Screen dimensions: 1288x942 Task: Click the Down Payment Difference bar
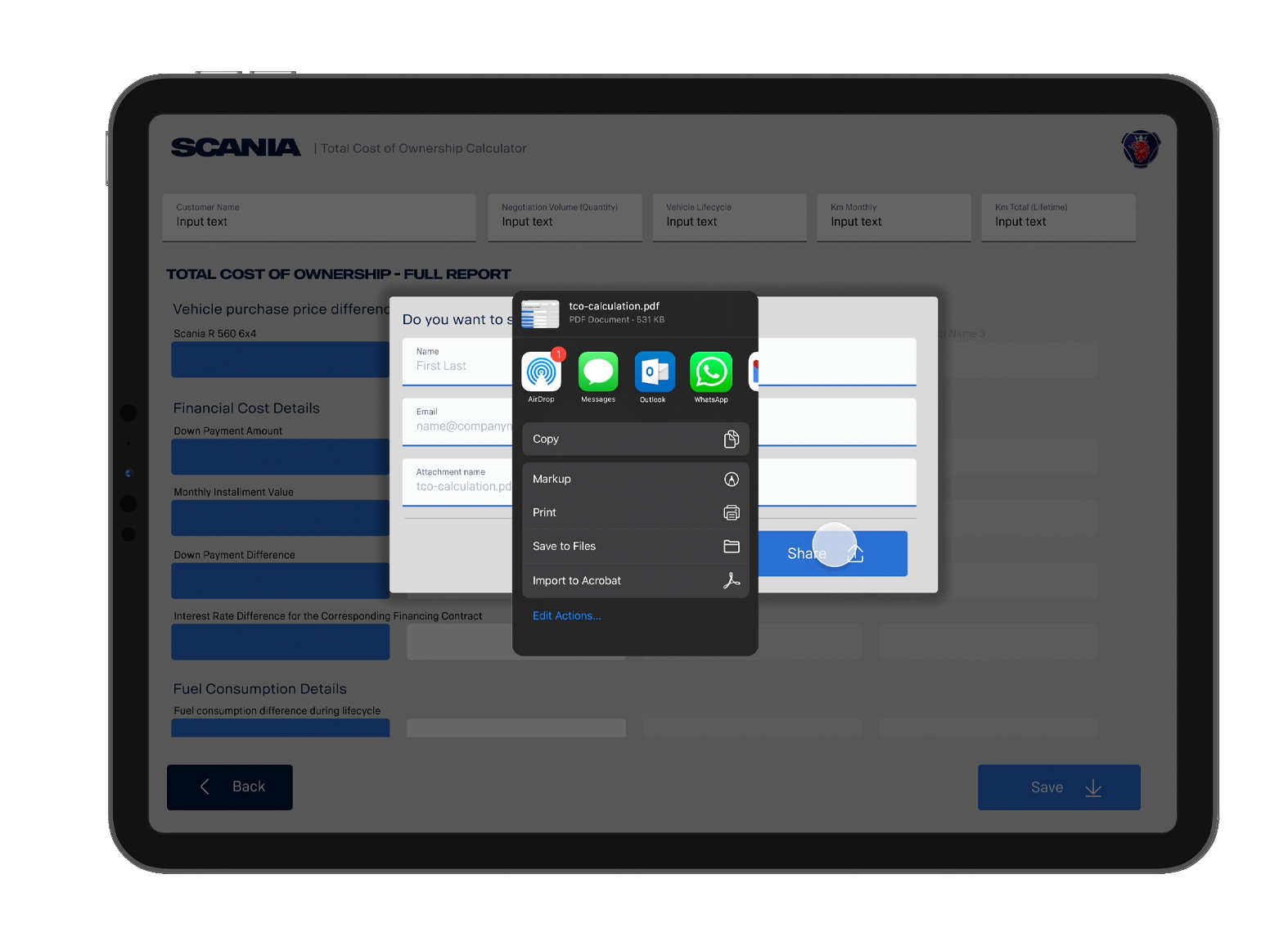[281, 580]
